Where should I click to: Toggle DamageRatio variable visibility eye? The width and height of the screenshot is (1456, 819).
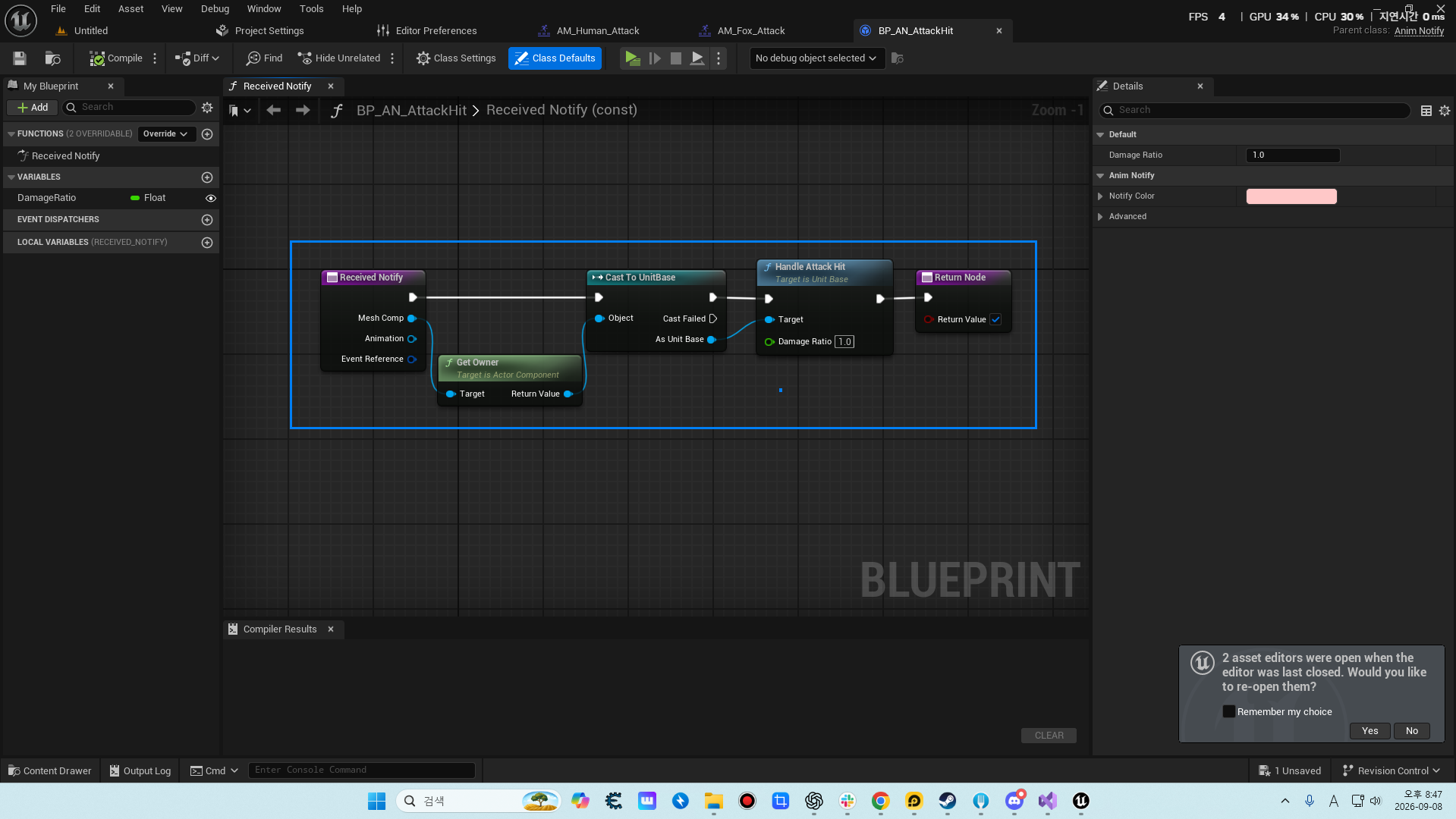click(x=211, y=199)
